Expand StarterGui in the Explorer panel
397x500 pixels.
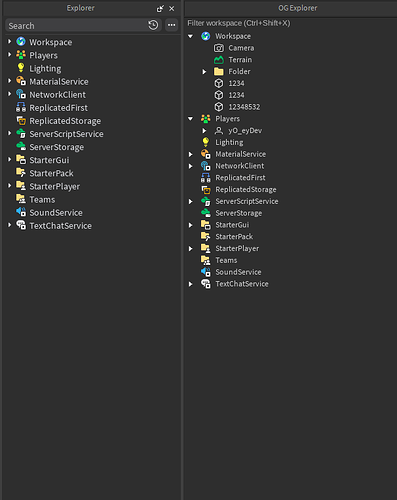point(9,160)
